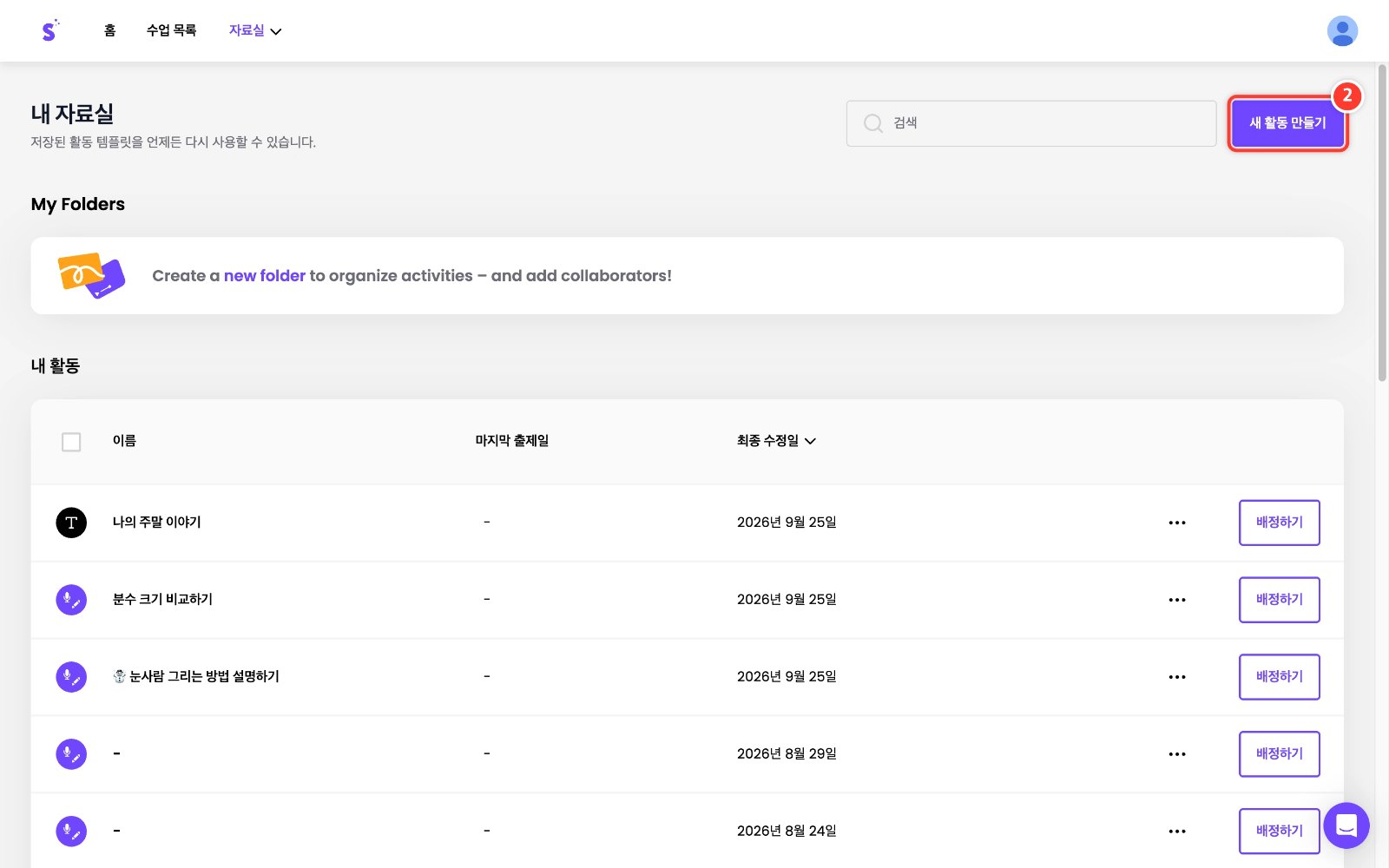
Task: Click 배정하기 for 눈사람 그리는 방법 설명하기
Action: click(x=1279, y=677)
